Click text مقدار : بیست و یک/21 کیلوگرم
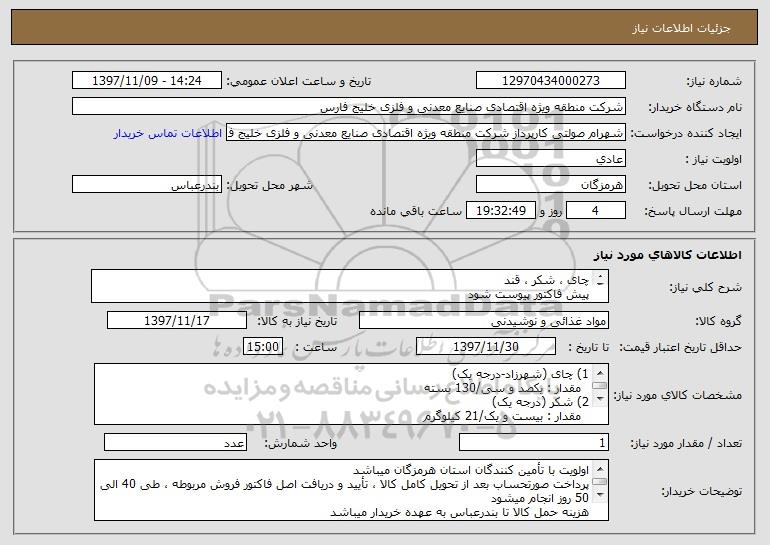 (503, 416)
